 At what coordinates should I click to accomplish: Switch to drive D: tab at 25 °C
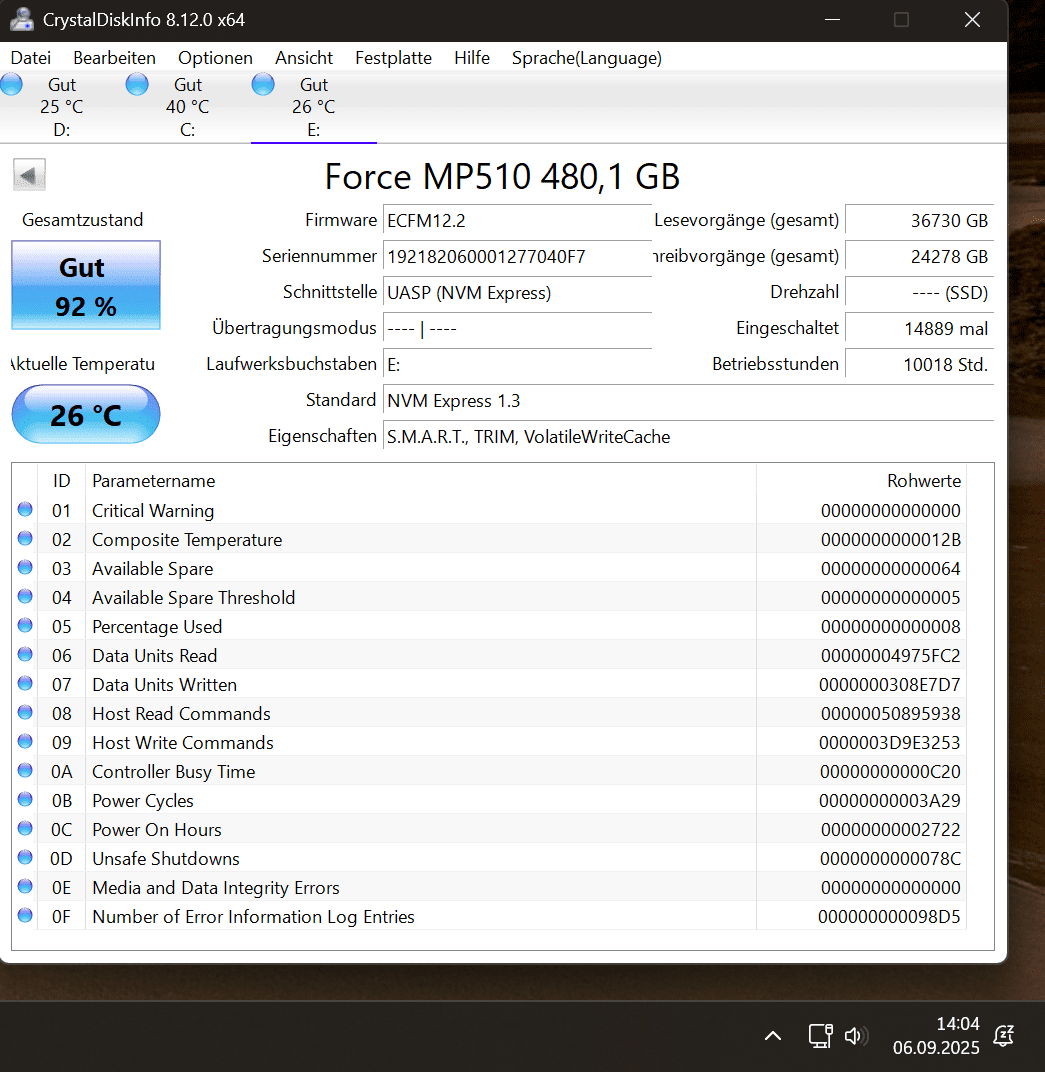point(62,107)
